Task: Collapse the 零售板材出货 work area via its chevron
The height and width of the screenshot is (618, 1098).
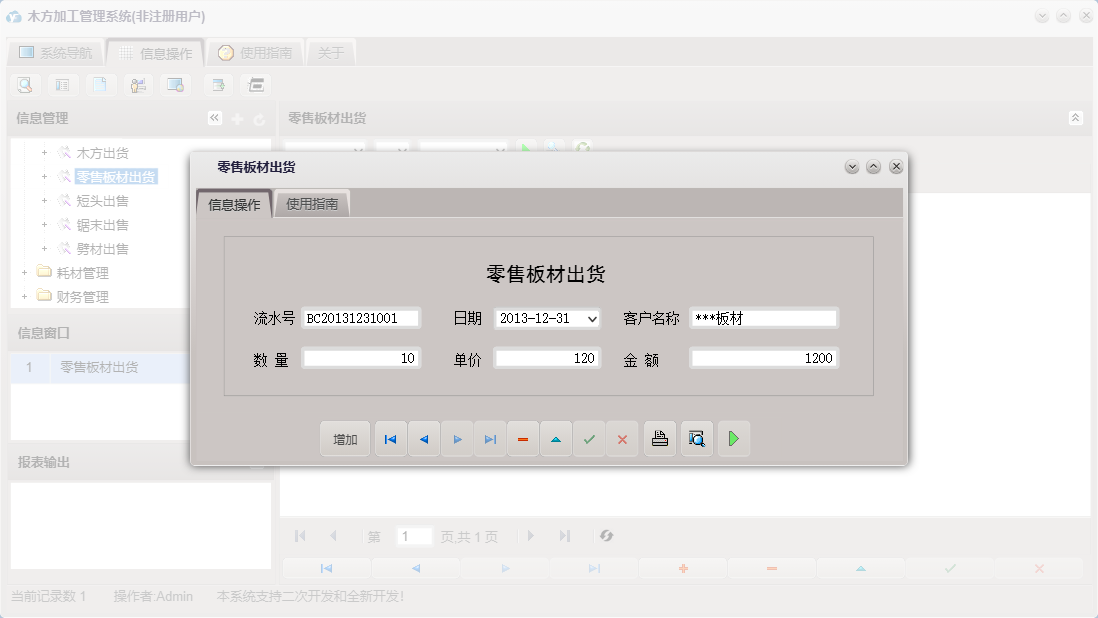Action: (x=1076, y=117)
